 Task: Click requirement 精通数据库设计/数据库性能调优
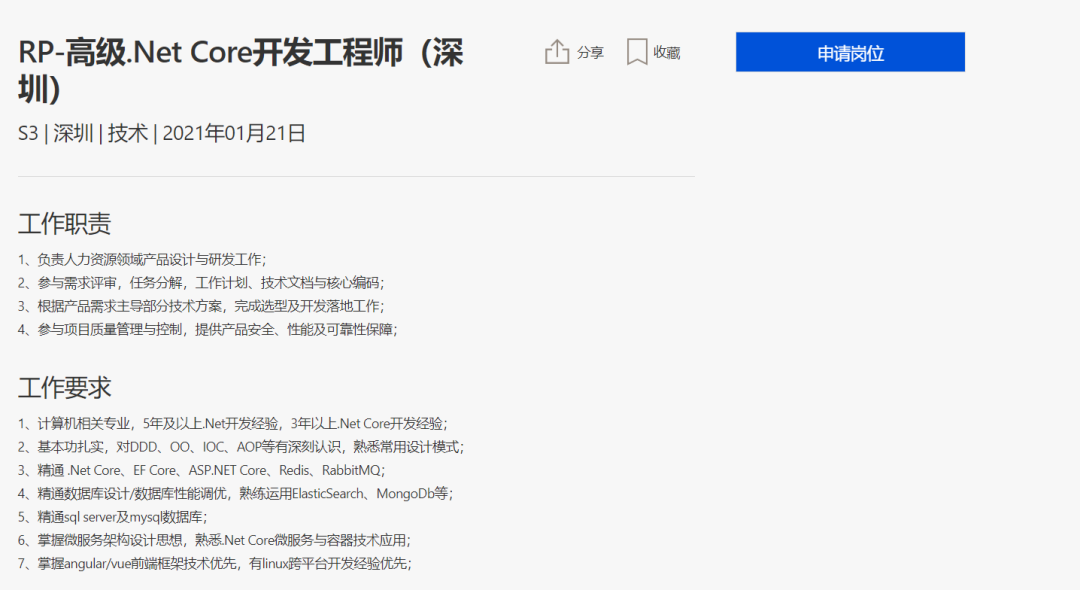[x=236, y=494]
